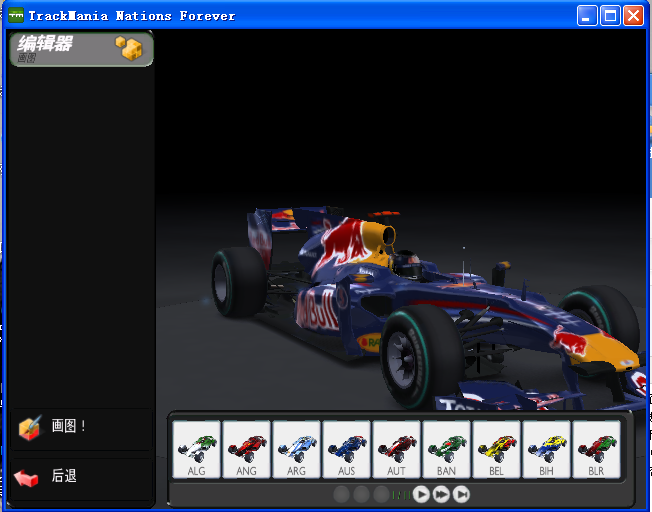Choose the BAN car skin
The image size is (652, 512).
point(446,449)
